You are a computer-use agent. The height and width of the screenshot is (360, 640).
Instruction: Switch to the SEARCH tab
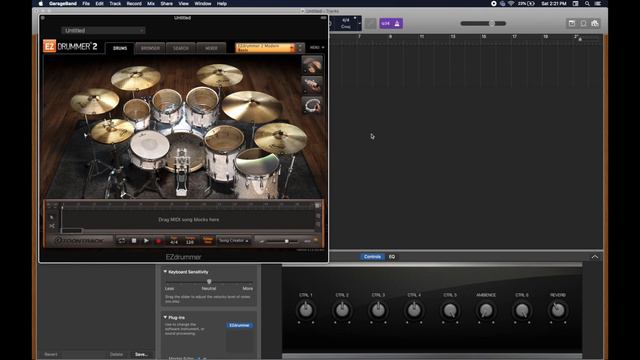click(180, 48)
